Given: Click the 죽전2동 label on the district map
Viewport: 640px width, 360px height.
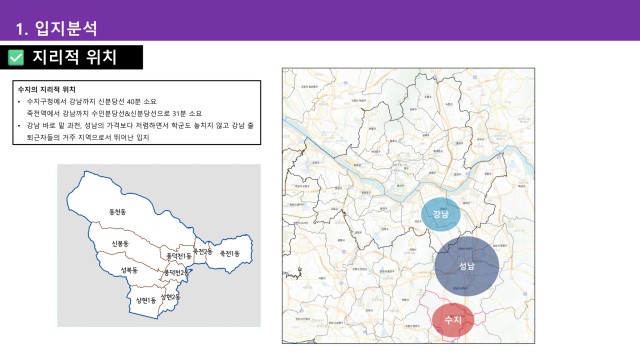Looking at the screenshot, I should 202,251.
